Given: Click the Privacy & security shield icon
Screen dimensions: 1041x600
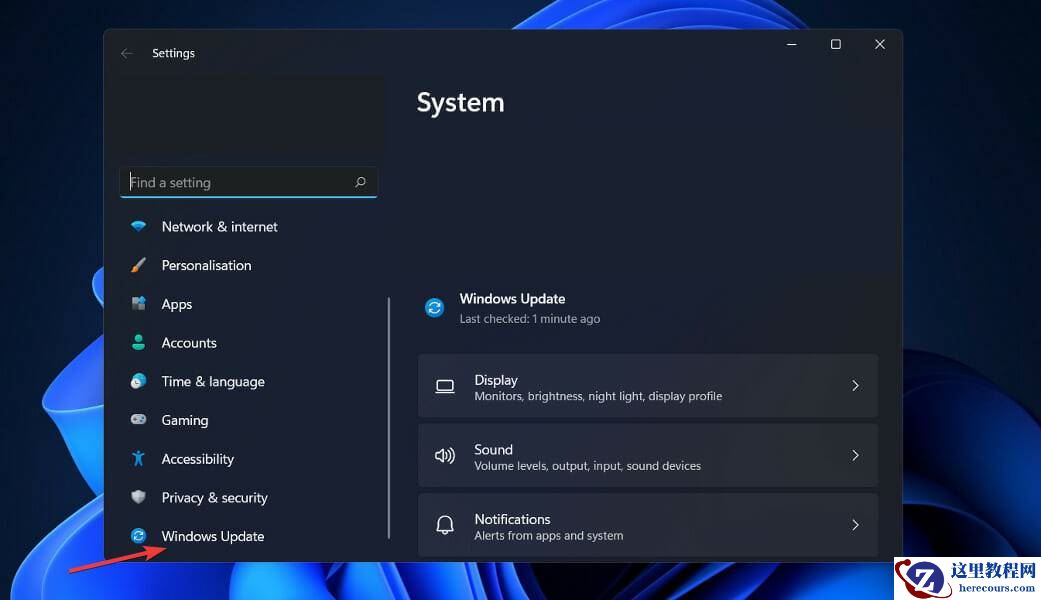Looking at the screenshot, I should [138, 496].
